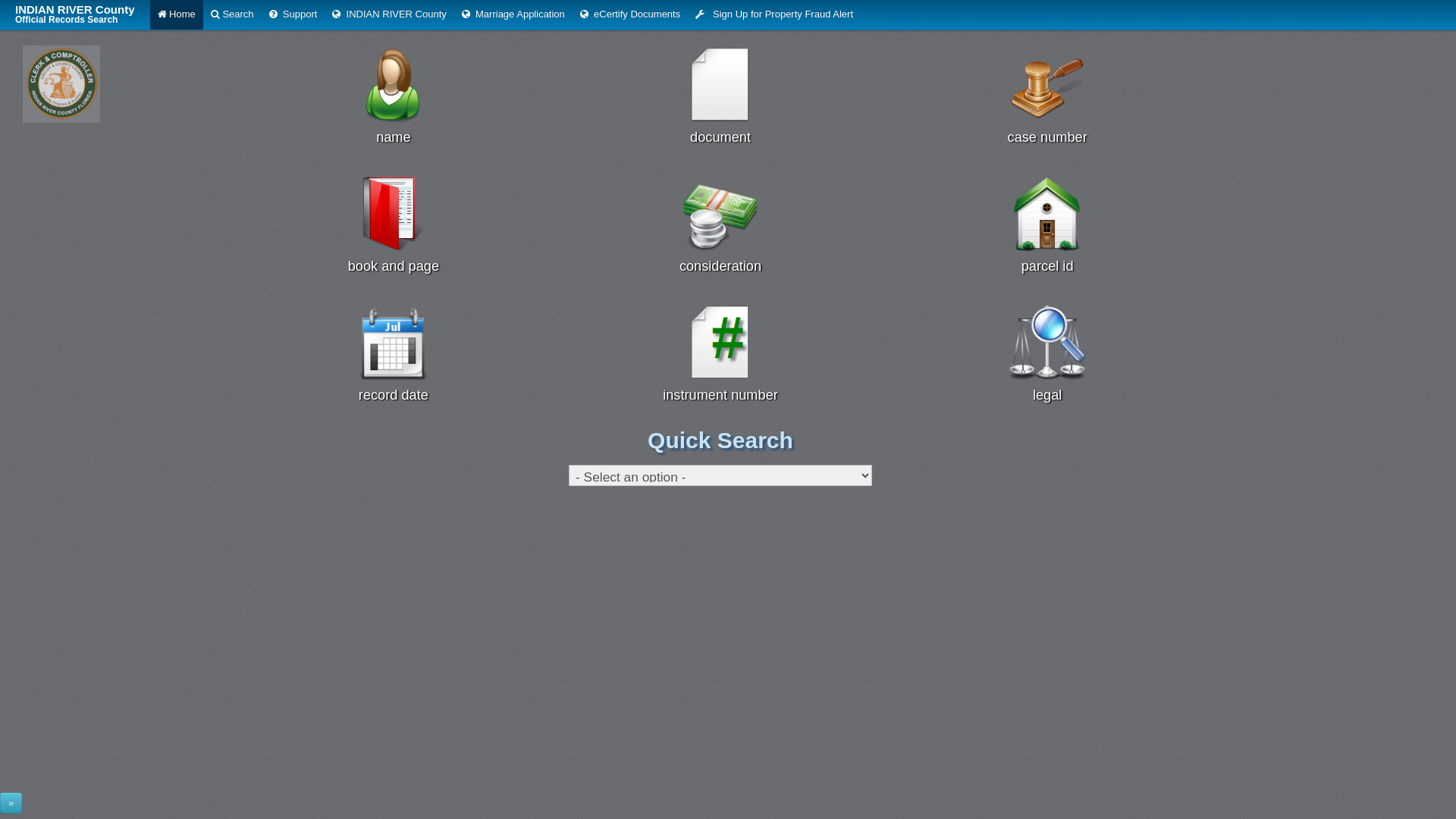Open the Search navigation menu item

click(232, 14)
